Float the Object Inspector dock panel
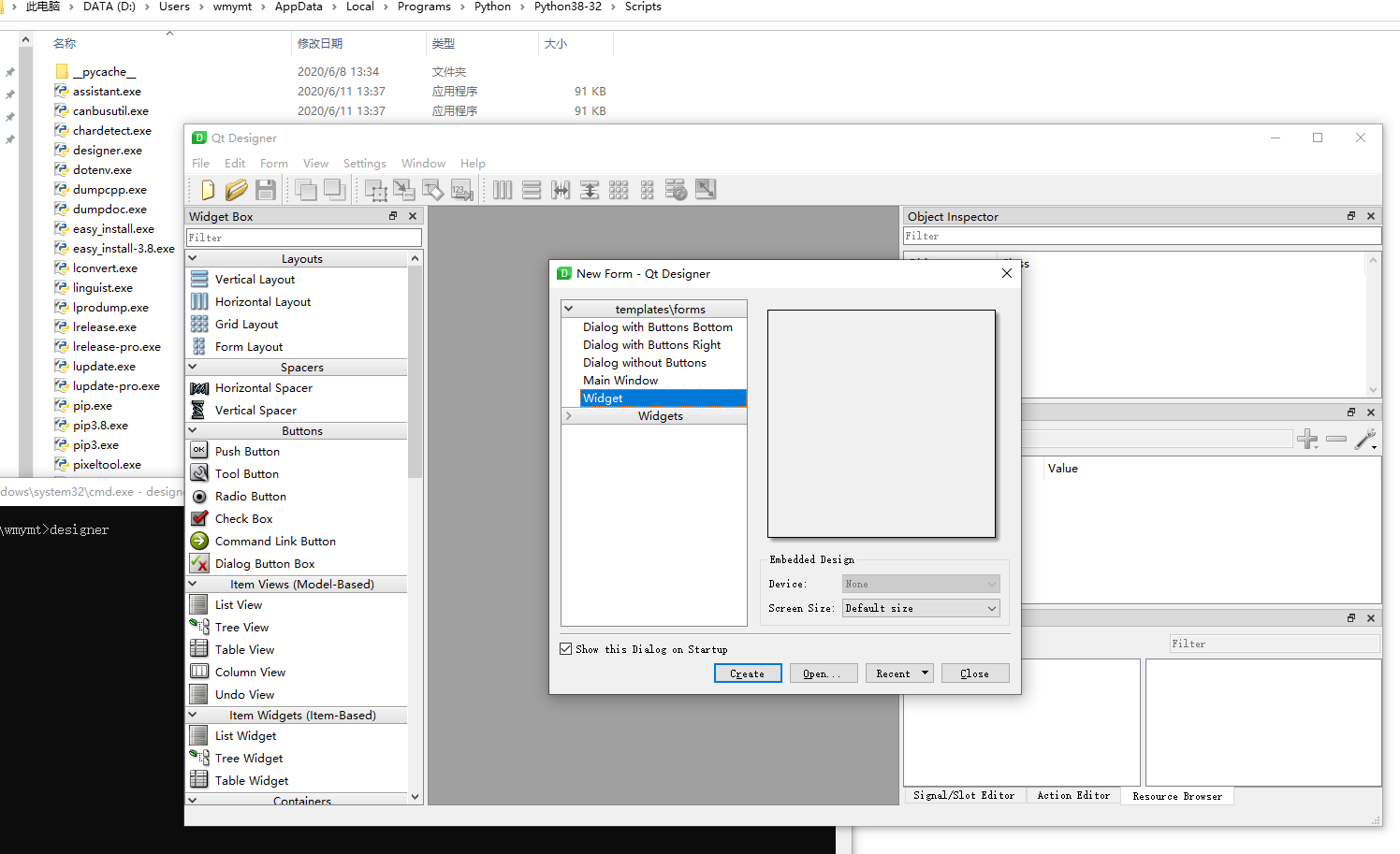 coord(1351,216)
